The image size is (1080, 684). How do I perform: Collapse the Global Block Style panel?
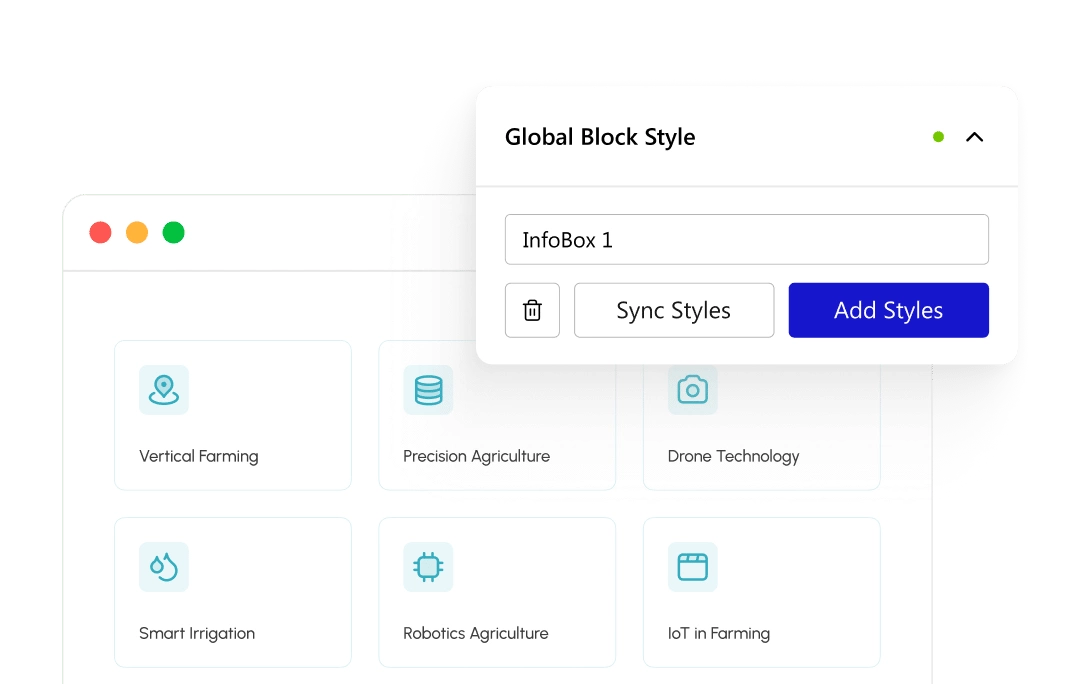click(974, 137)
